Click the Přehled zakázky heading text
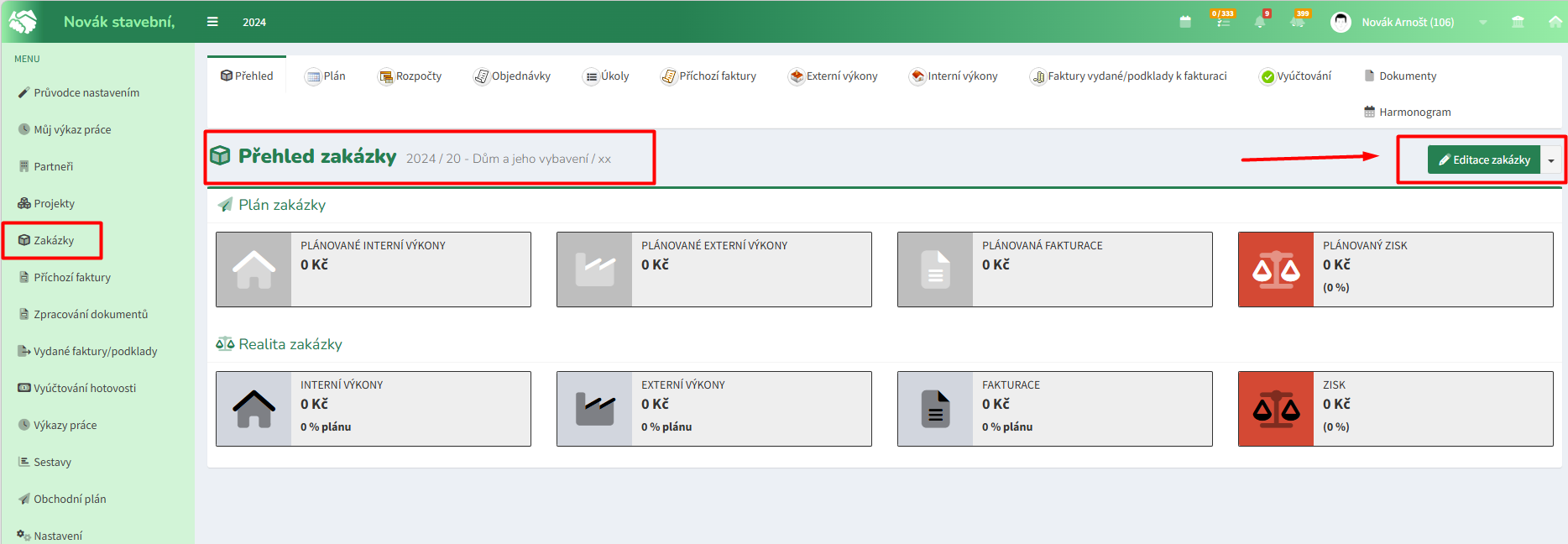The height and width of the screenshot is (544, 1568). click(317, 156)
